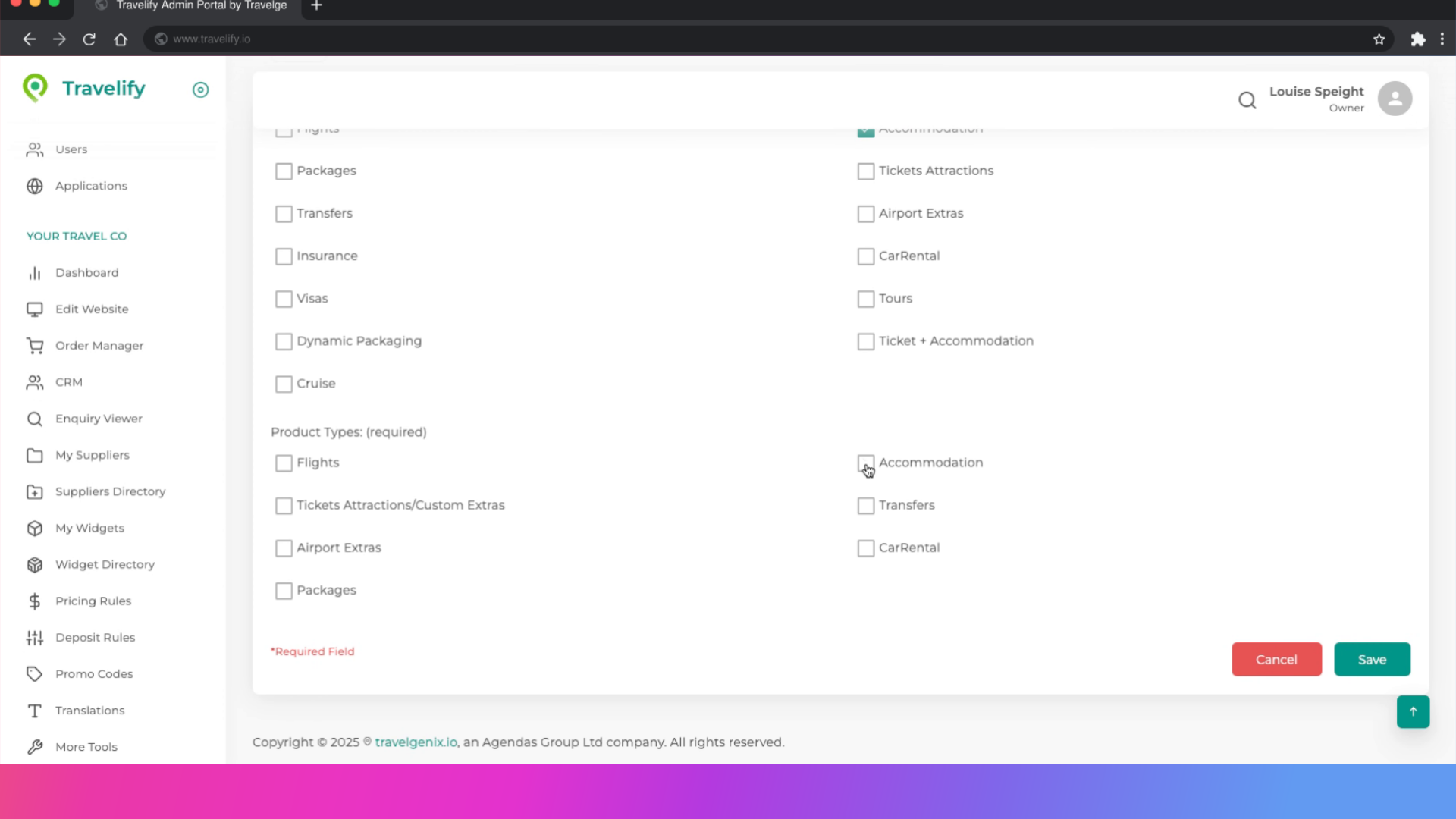Open the browser three-dot menu
The height and width of the screenshot is (819, 1456).
[x=1443, y=39]
